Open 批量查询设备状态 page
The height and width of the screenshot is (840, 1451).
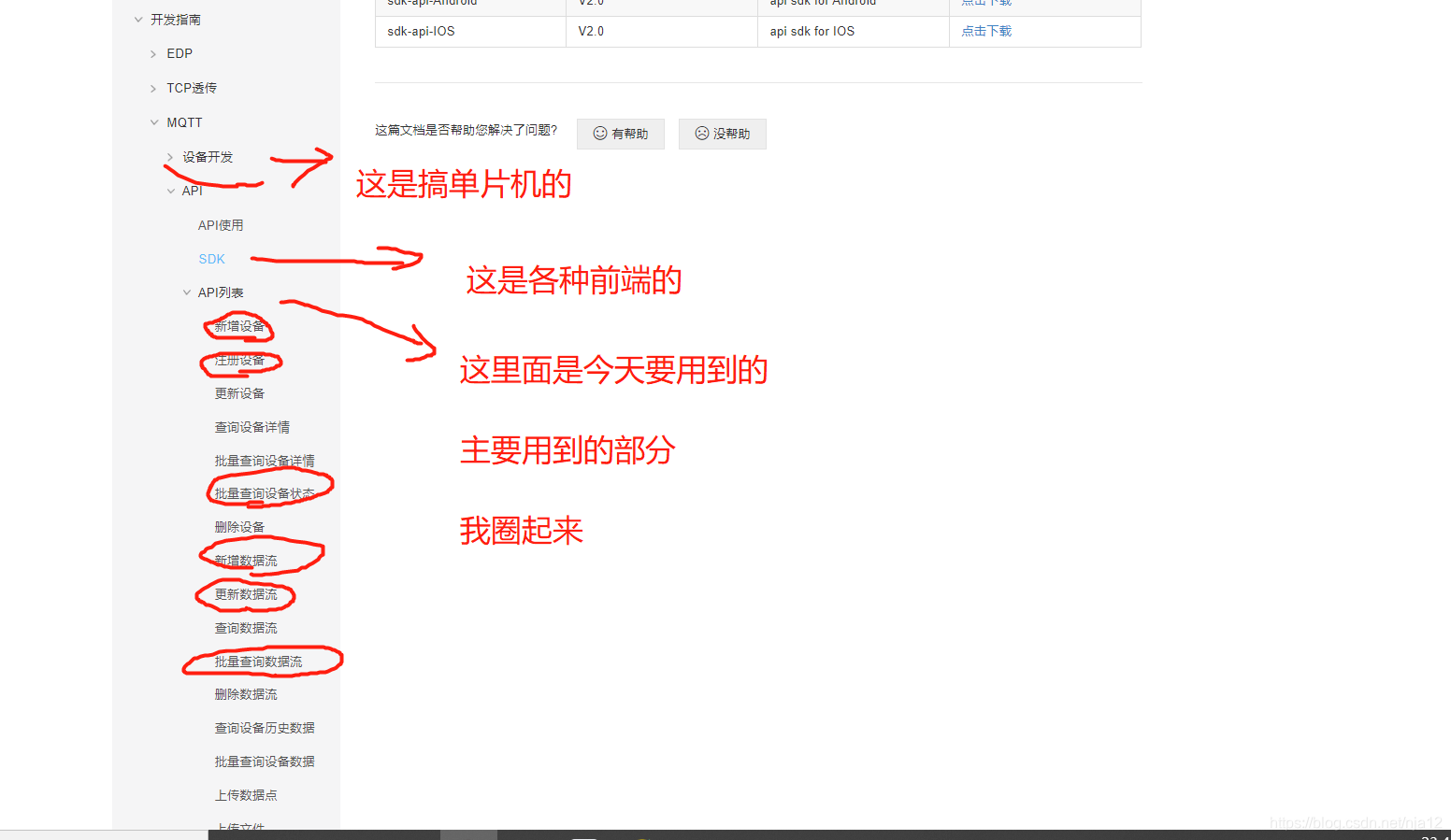click(265, 493)
